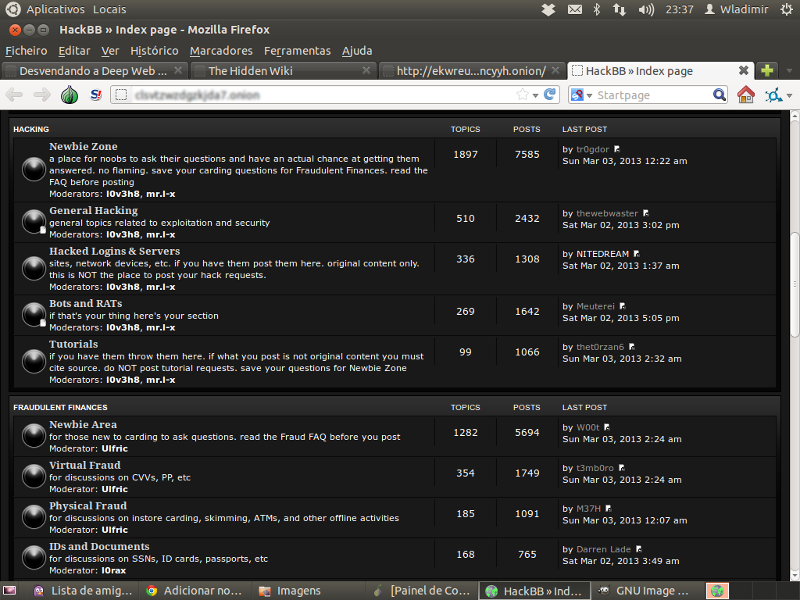Click the show desktop icon in bottom panel
This screenshot has height=600, width=800.
[x=10, y=591]
